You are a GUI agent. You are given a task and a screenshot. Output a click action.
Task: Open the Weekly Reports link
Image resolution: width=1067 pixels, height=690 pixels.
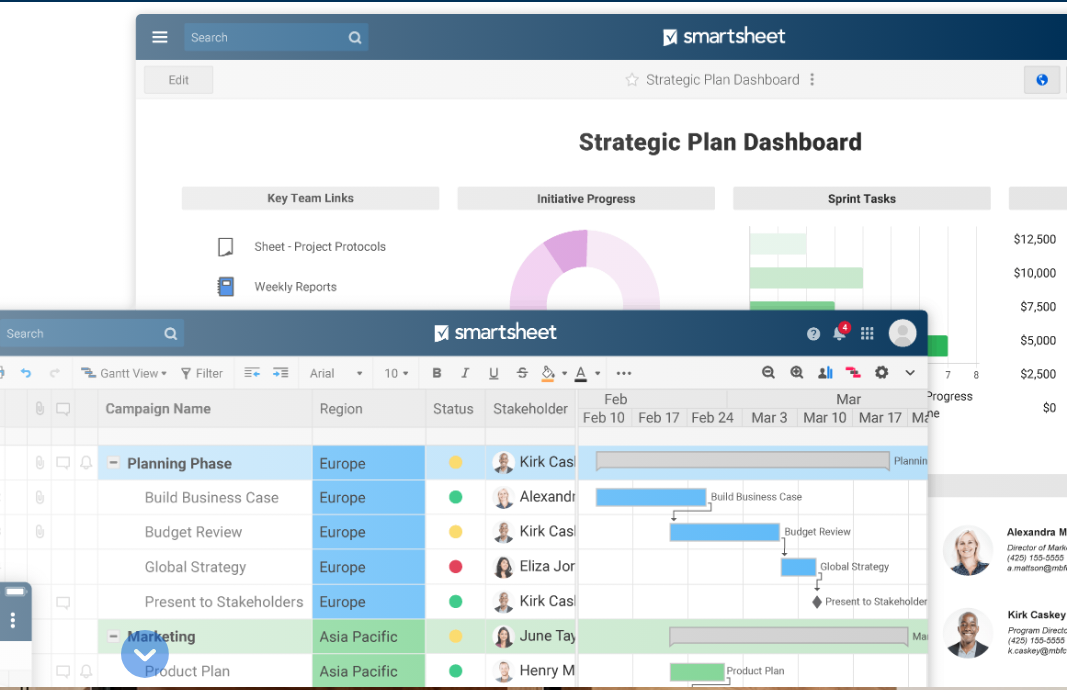(295, 286)
